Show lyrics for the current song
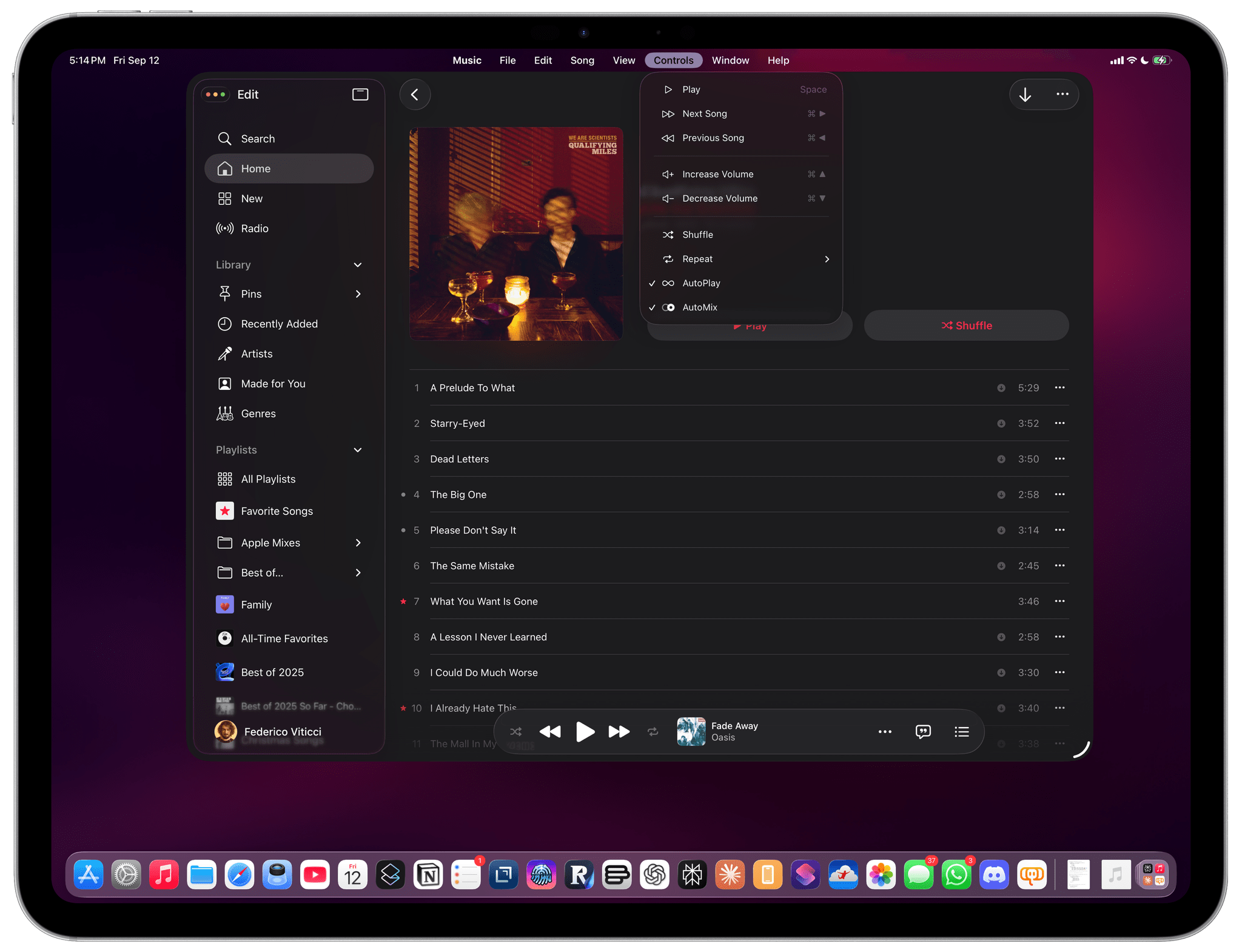Screen dimensions: 1242x952 pyautogui.click(x=923, y=731)
